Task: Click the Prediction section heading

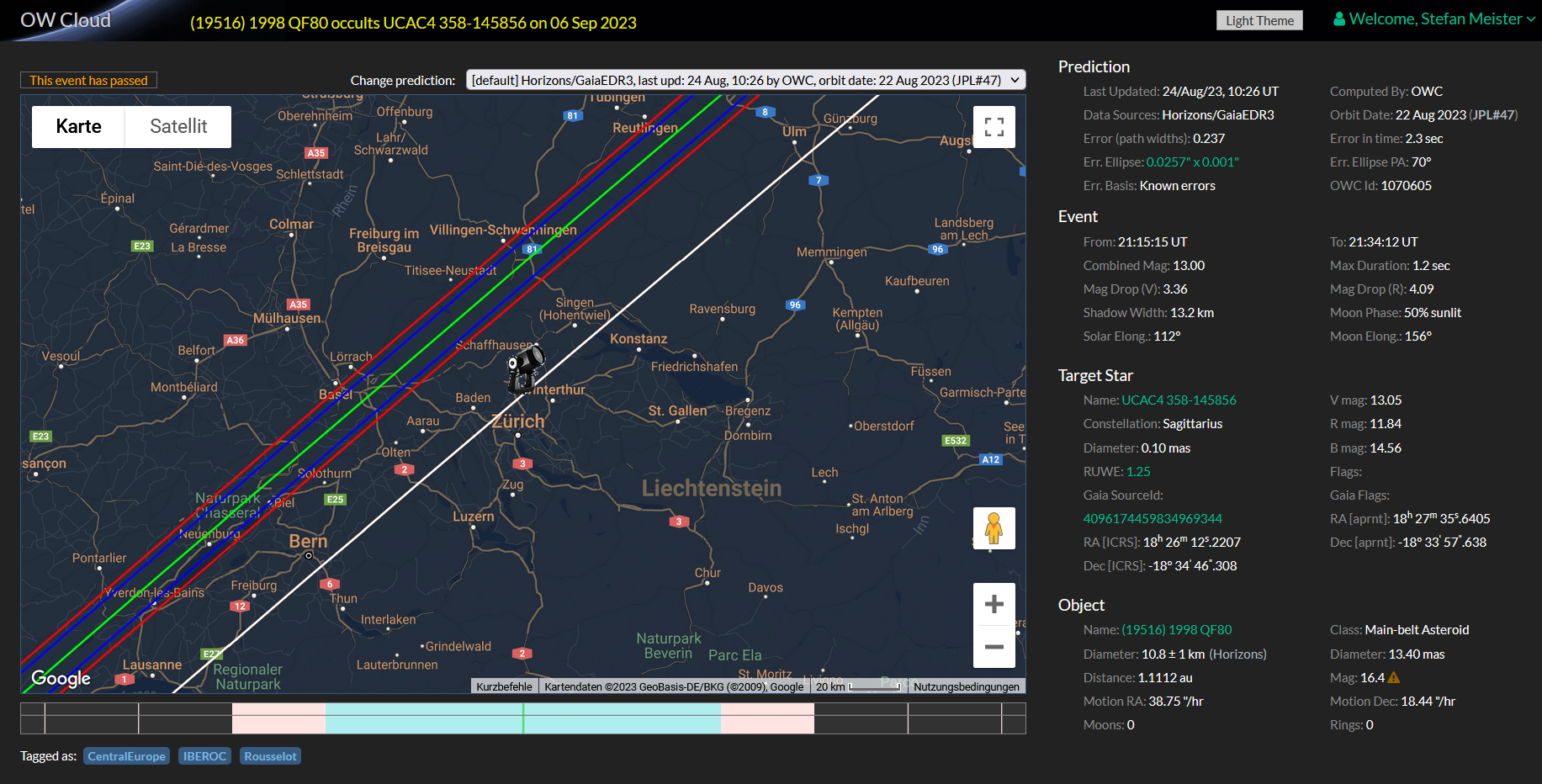Action: (1094, 66)
